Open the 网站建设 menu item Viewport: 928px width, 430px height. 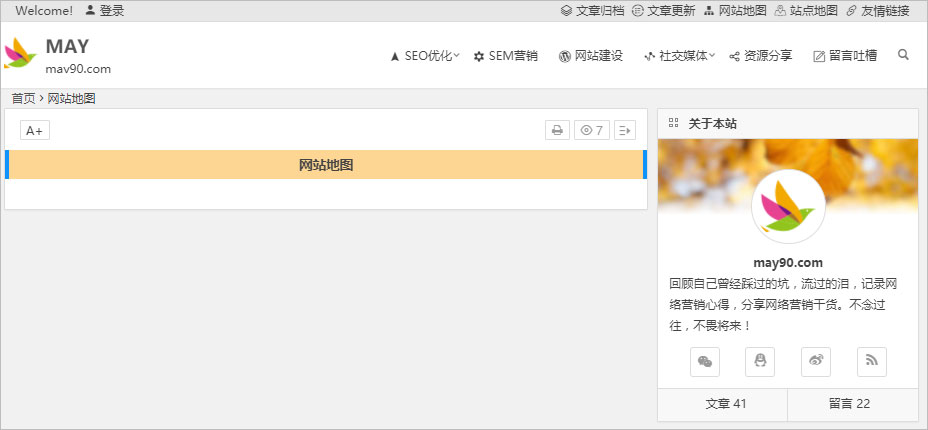pyautogui.click(x=591, y=56)
